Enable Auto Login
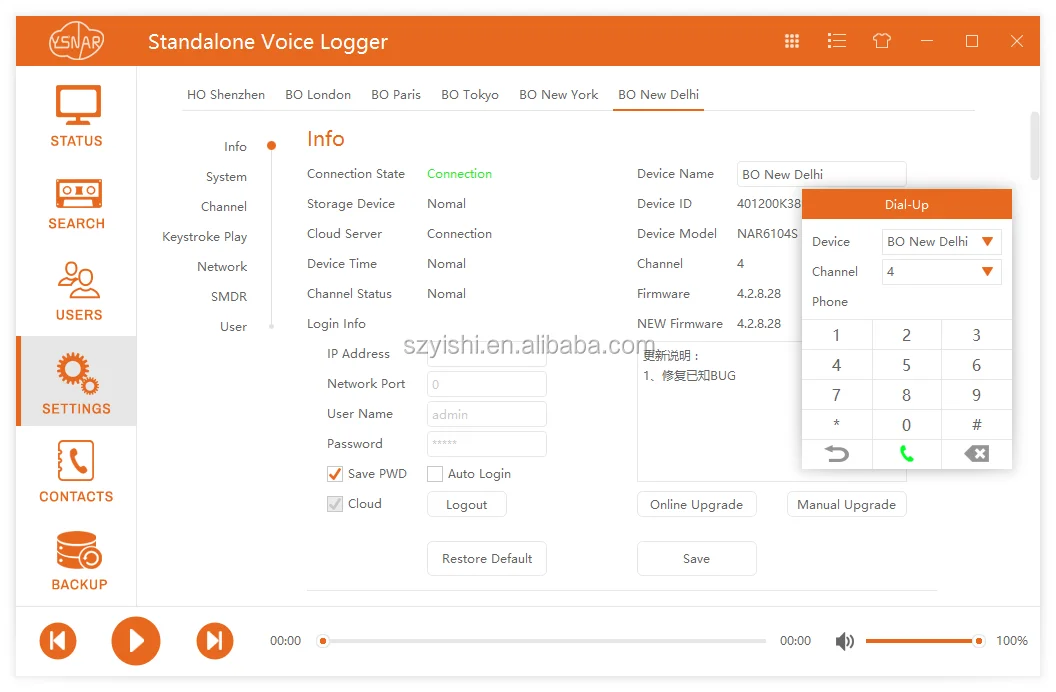This screenshot has width=1056, height=692. pyautogui.click(x=435, y=474)
